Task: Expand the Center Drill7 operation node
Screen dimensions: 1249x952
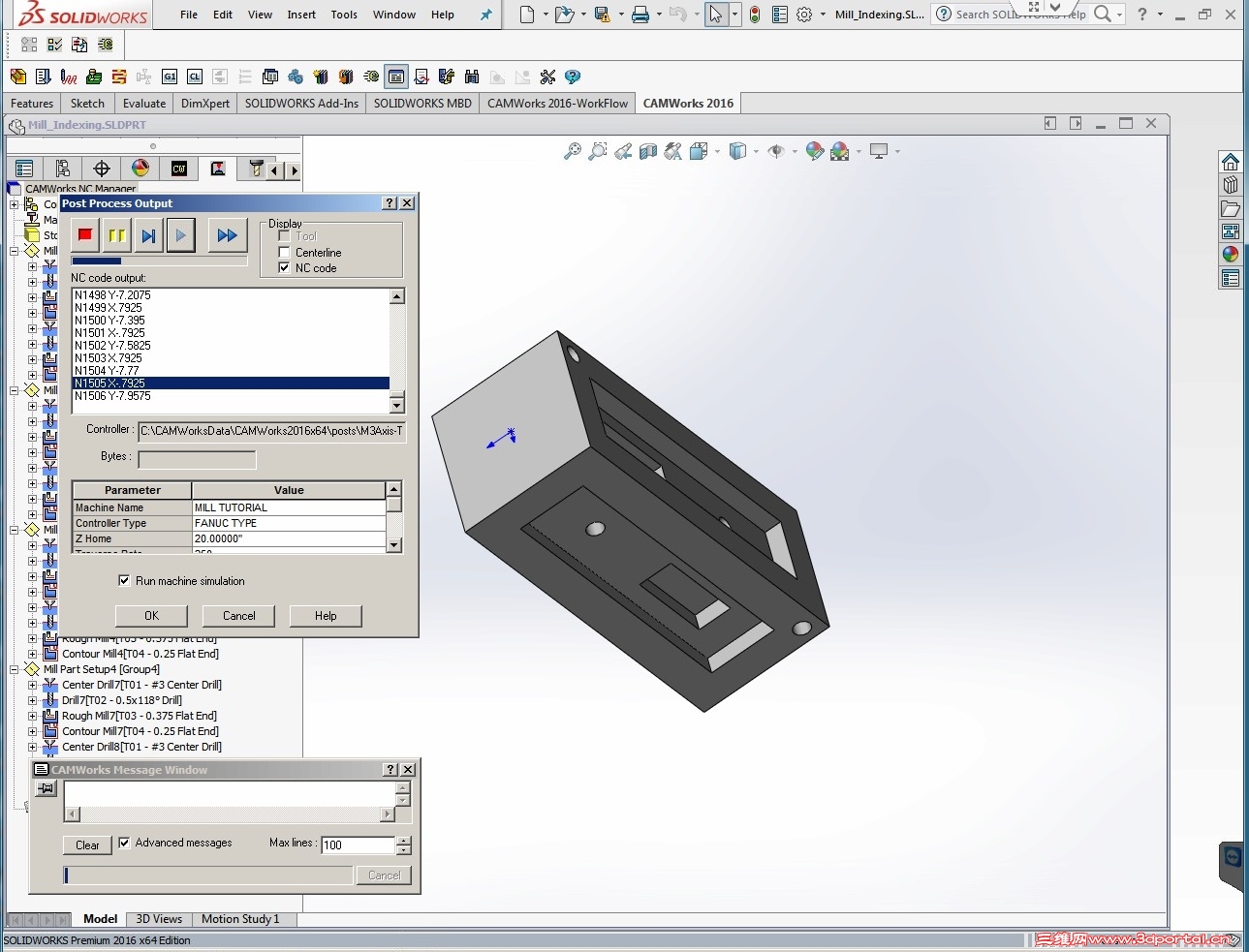Action: 32,685
